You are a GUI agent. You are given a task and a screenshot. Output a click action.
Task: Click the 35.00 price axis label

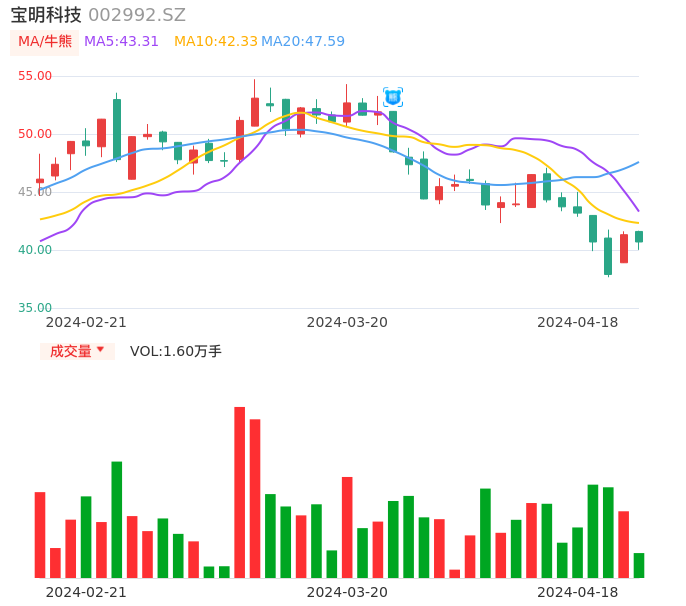35,308
